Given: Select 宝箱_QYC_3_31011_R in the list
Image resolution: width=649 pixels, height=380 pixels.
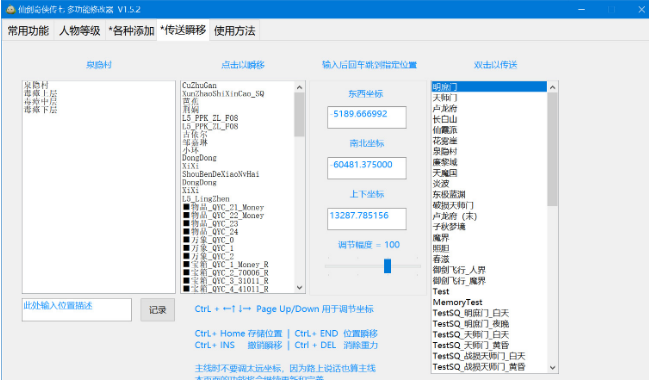Looking at the screenshot, I should [226, 281].
